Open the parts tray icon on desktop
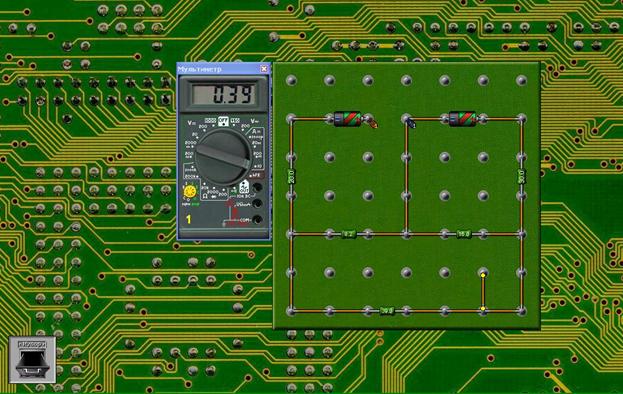The width and height of the screenshot is (623, 394). 33,359
